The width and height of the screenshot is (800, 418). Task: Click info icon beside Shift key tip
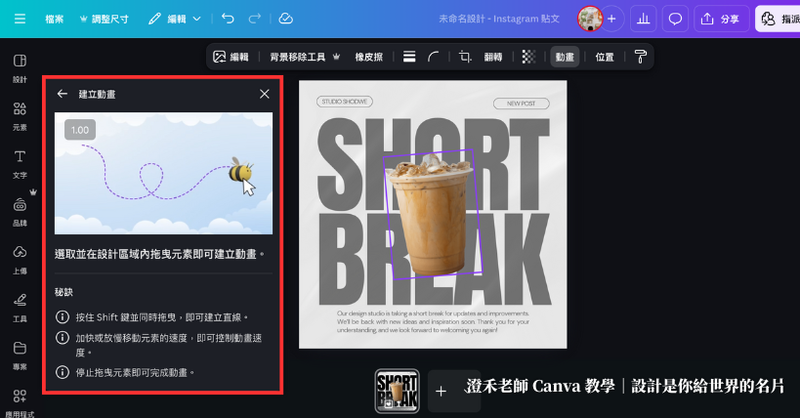click(62, 317)
